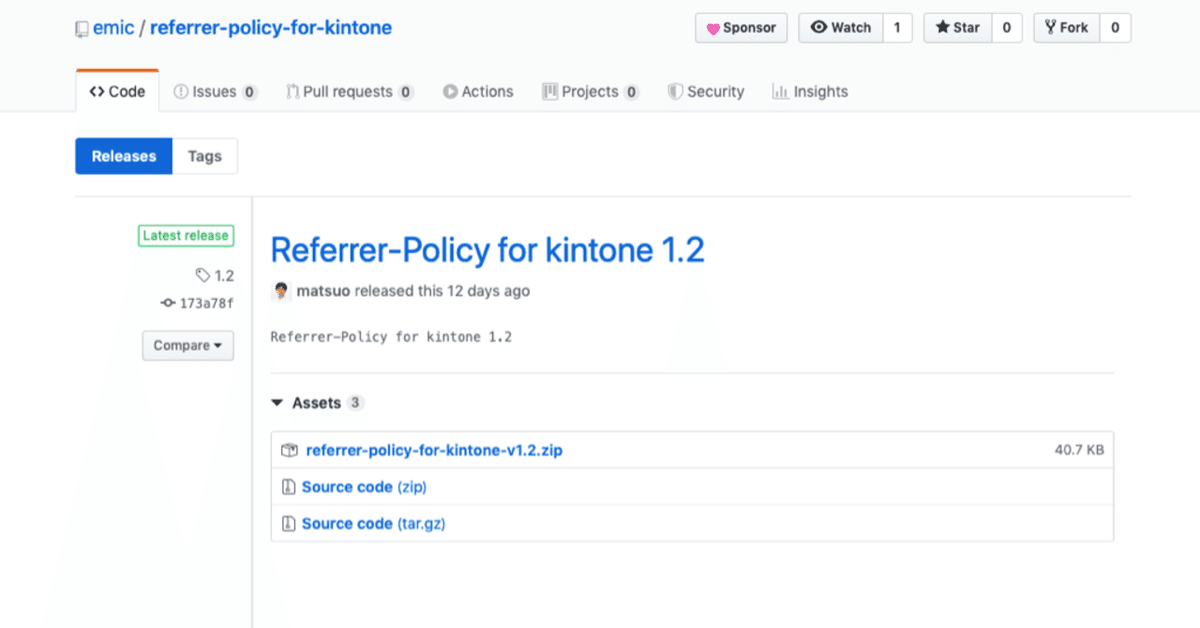This screenshot has width=1200, height=628.
Task: Click the file icon beside Source code (tar.gz)
Action: point(289,523)
